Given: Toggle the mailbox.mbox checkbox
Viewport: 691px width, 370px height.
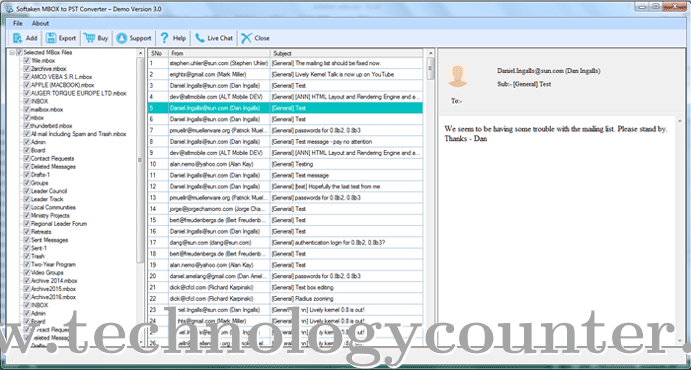Looking at the screenshot, I should 27,110.
